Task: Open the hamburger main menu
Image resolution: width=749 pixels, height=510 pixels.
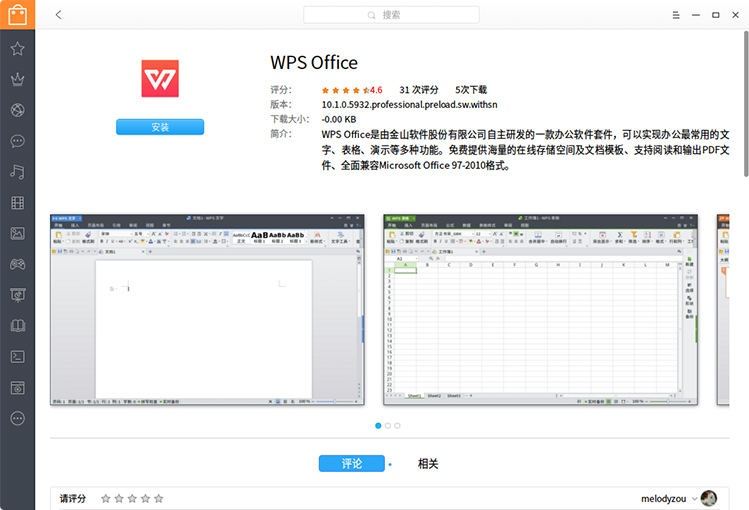Action: [x=676, y=15]
